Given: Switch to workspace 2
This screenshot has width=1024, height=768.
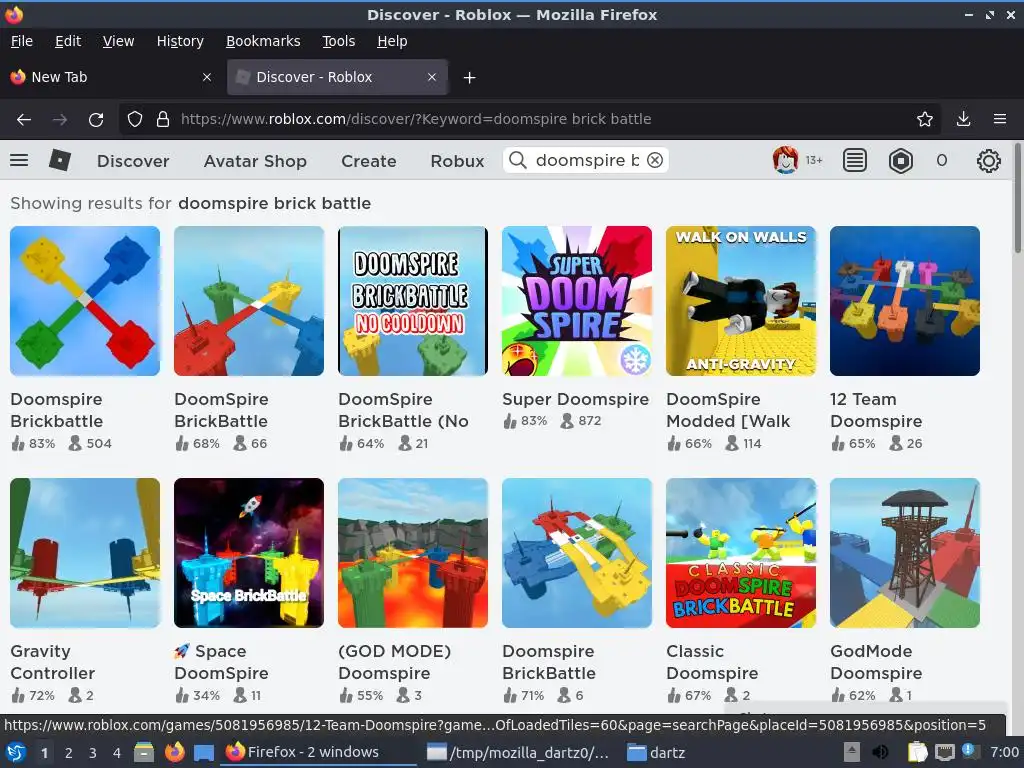Looking at the screenshot, I should pyautogui.click(x=69, y=753).
